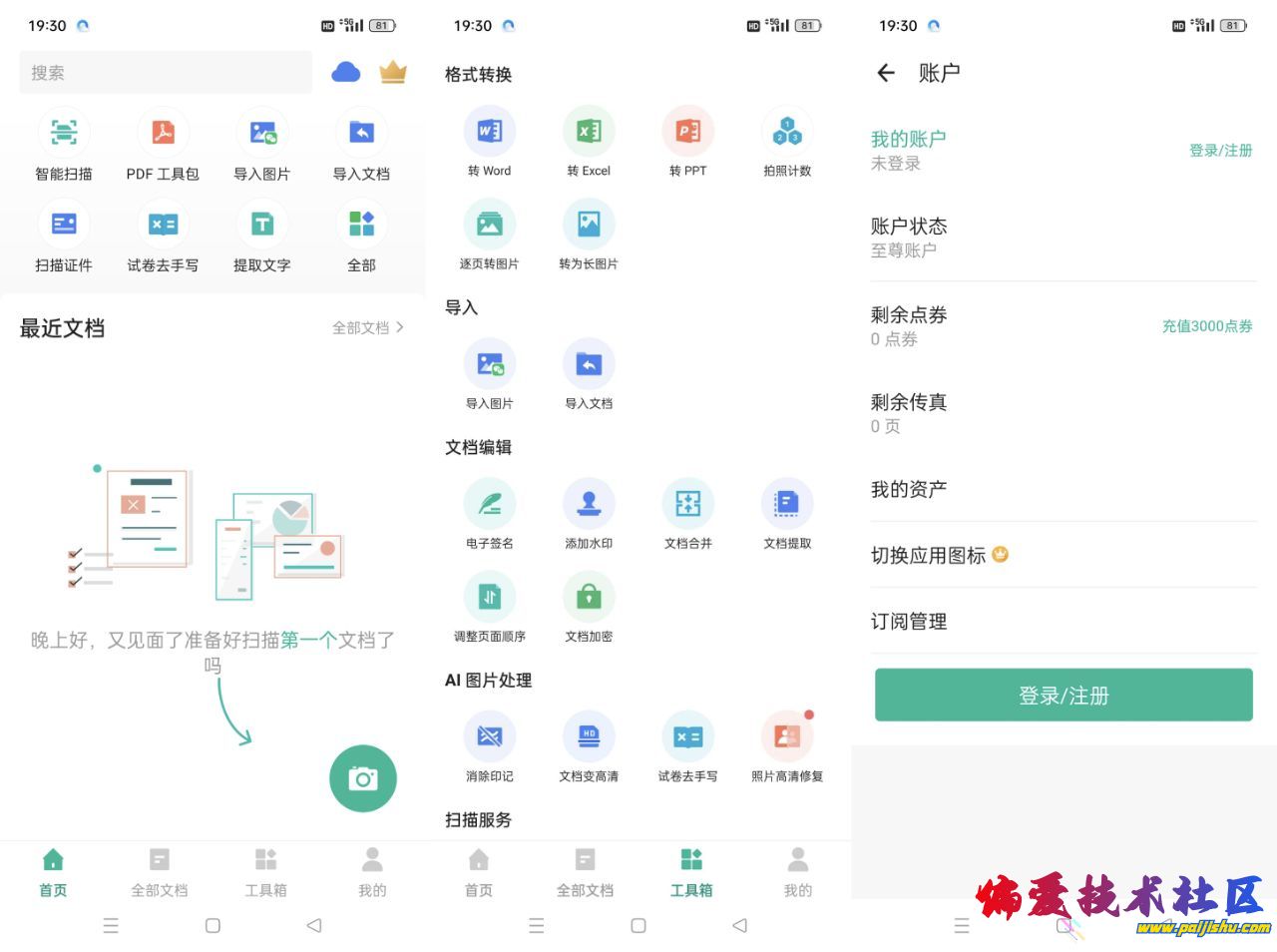This screenshot has height=952, width=1277.
Task: Open the 订阅管理 subscription row
Action: click(1064, 621)
